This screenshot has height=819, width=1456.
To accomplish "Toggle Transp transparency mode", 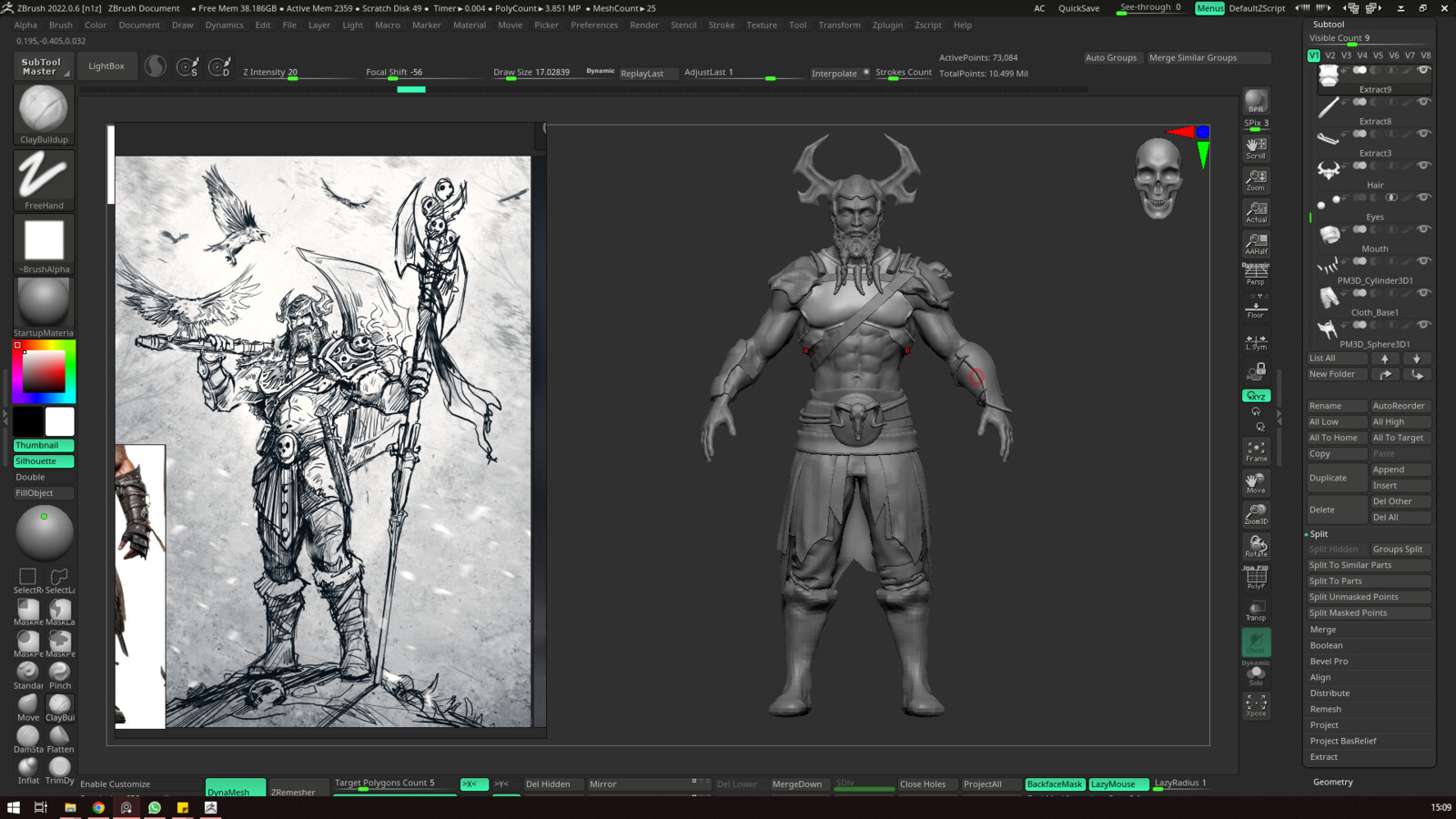I will (1256, 610).
